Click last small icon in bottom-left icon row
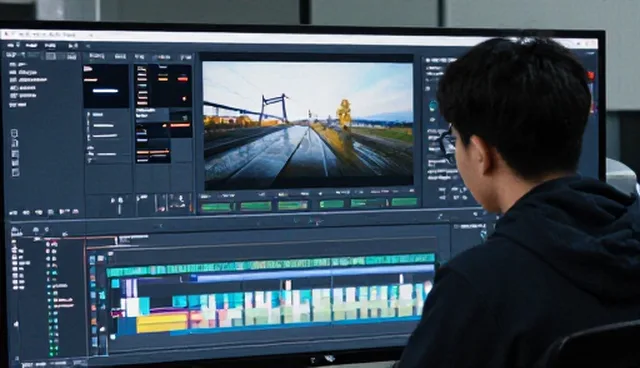 (x=75, y=212)
